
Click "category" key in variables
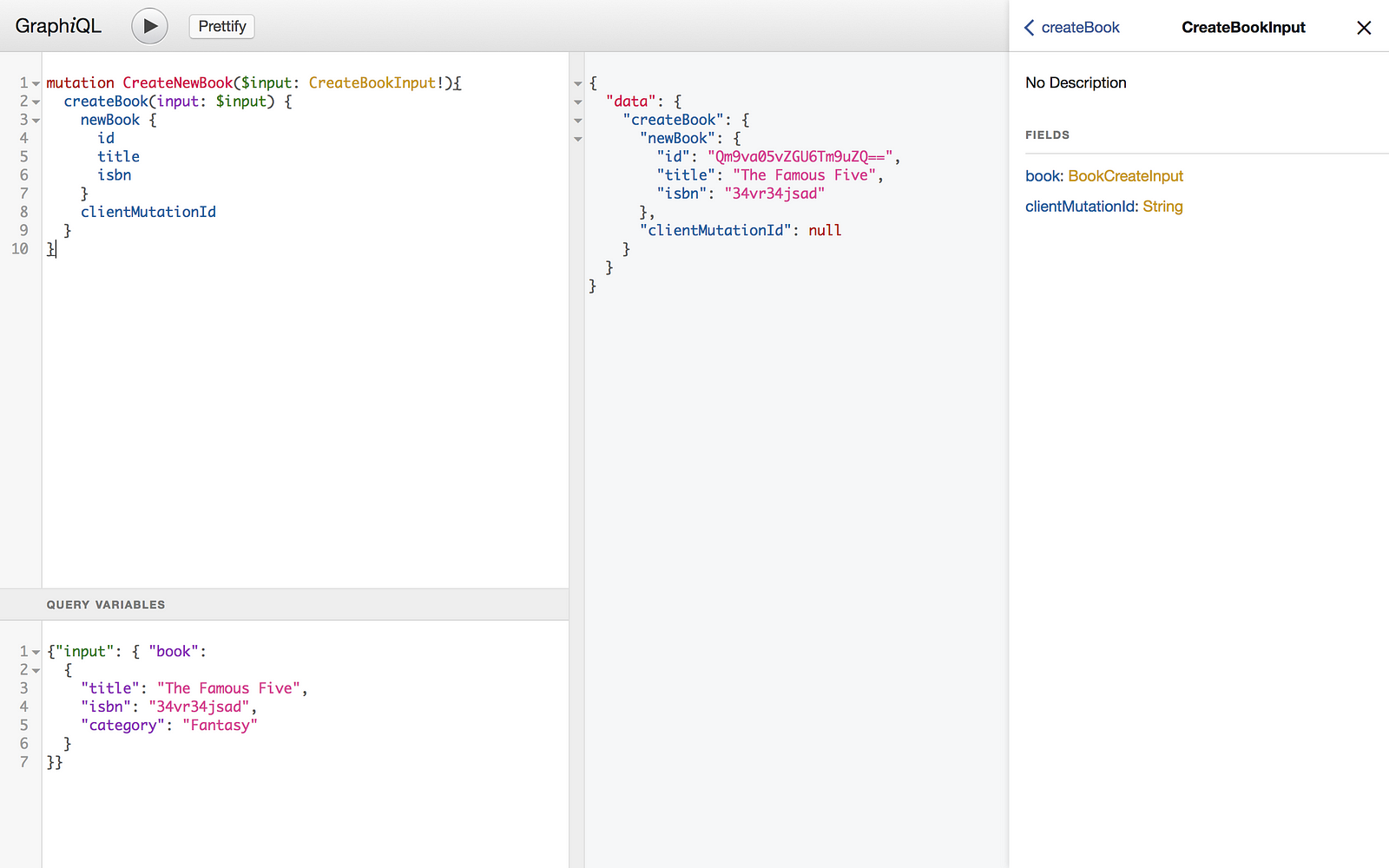click(122, 726)
